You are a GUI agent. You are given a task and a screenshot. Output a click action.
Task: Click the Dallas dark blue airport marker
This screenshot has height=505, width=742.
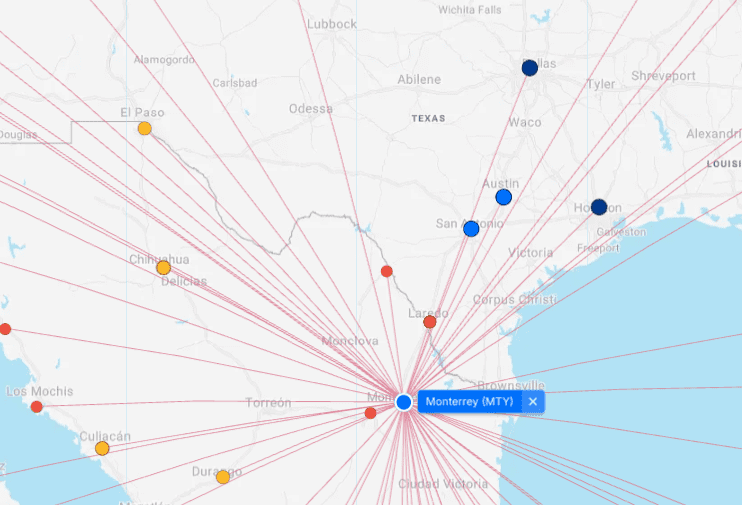tap(530, 68)
